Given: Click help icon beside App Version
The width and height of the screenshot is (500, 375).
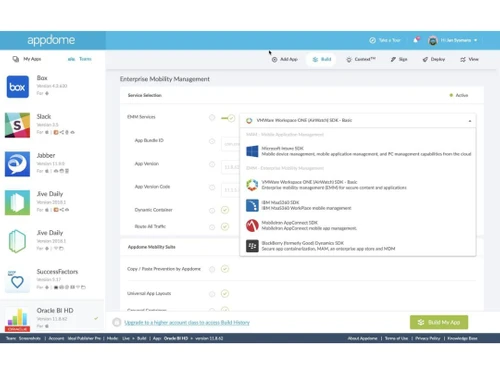Looking at the screenshot, I should click(x=212, y=164).
